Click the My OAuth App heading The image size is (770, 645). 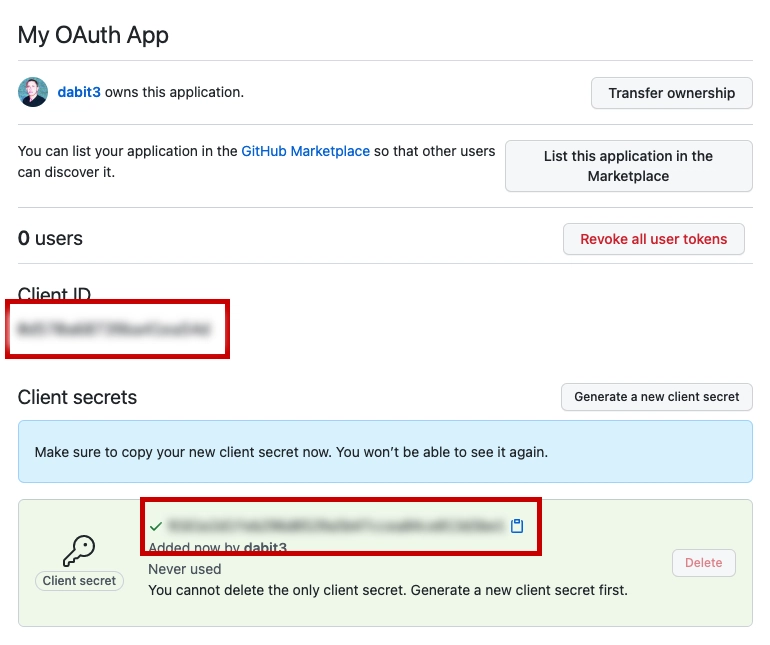pos(93,35)
